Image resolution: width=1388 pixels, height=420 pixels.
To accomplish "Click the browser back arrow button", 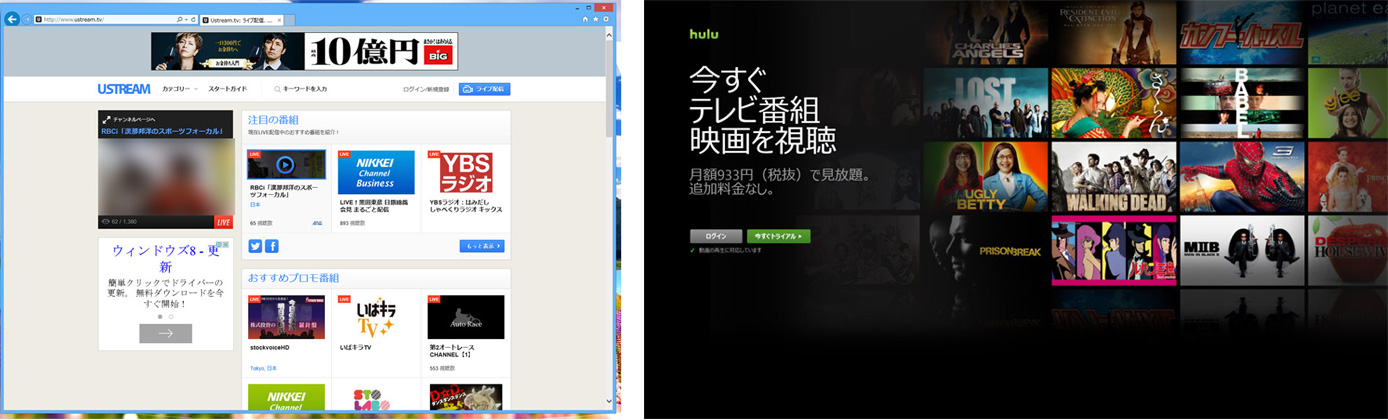I will [12, 19].
